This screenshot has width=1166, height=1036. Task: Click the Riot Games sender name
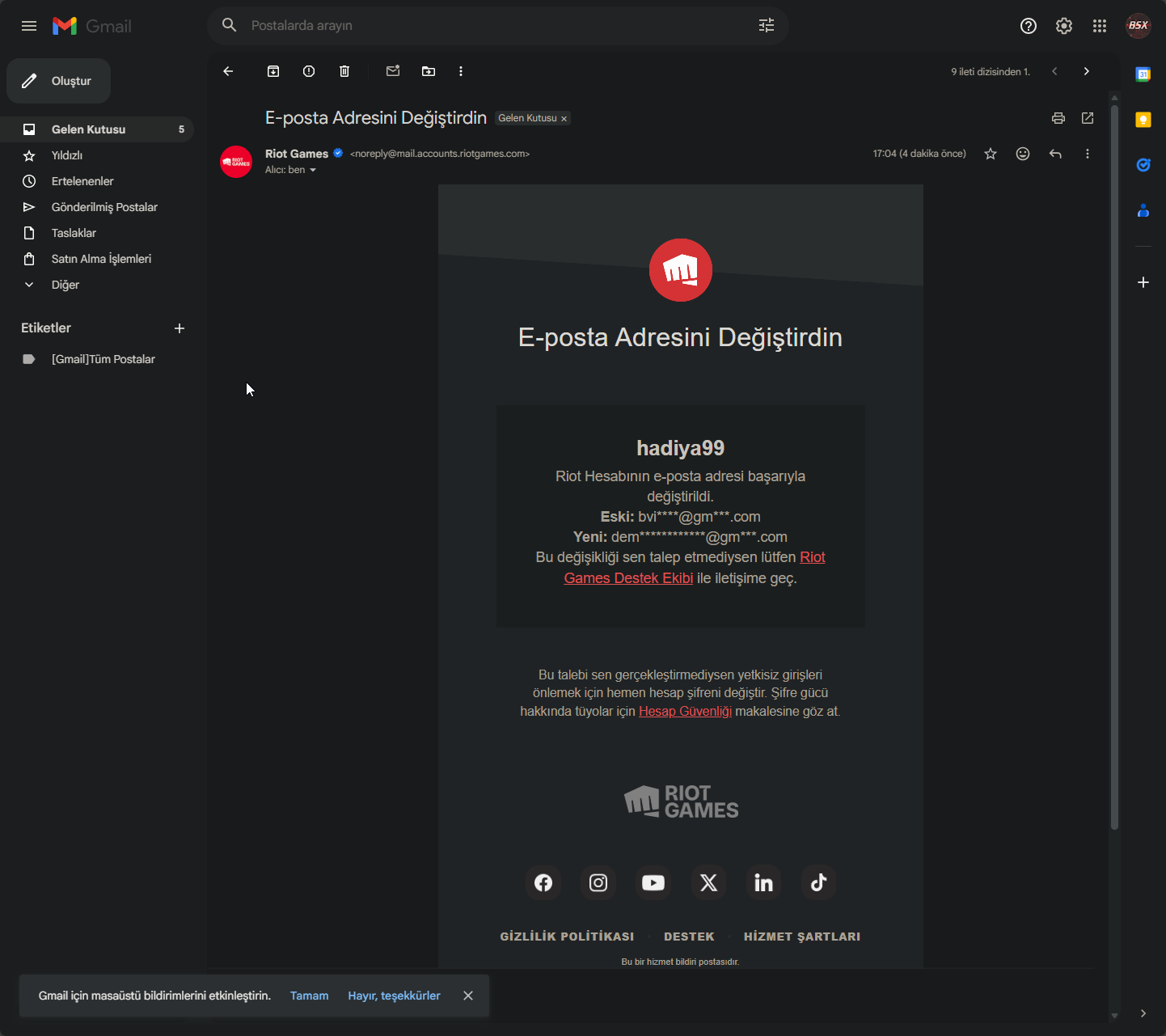point(297,154)
